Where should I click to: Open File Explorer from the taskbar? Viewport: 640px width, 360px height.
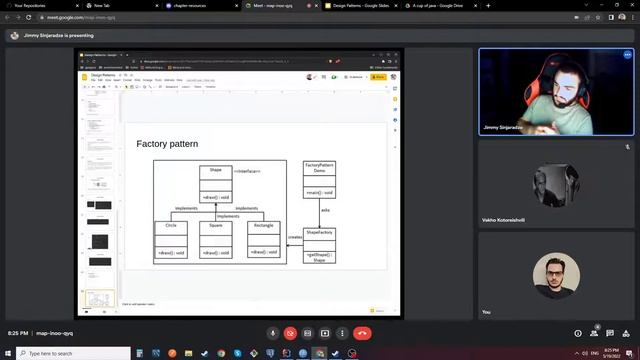coord(189,353)
